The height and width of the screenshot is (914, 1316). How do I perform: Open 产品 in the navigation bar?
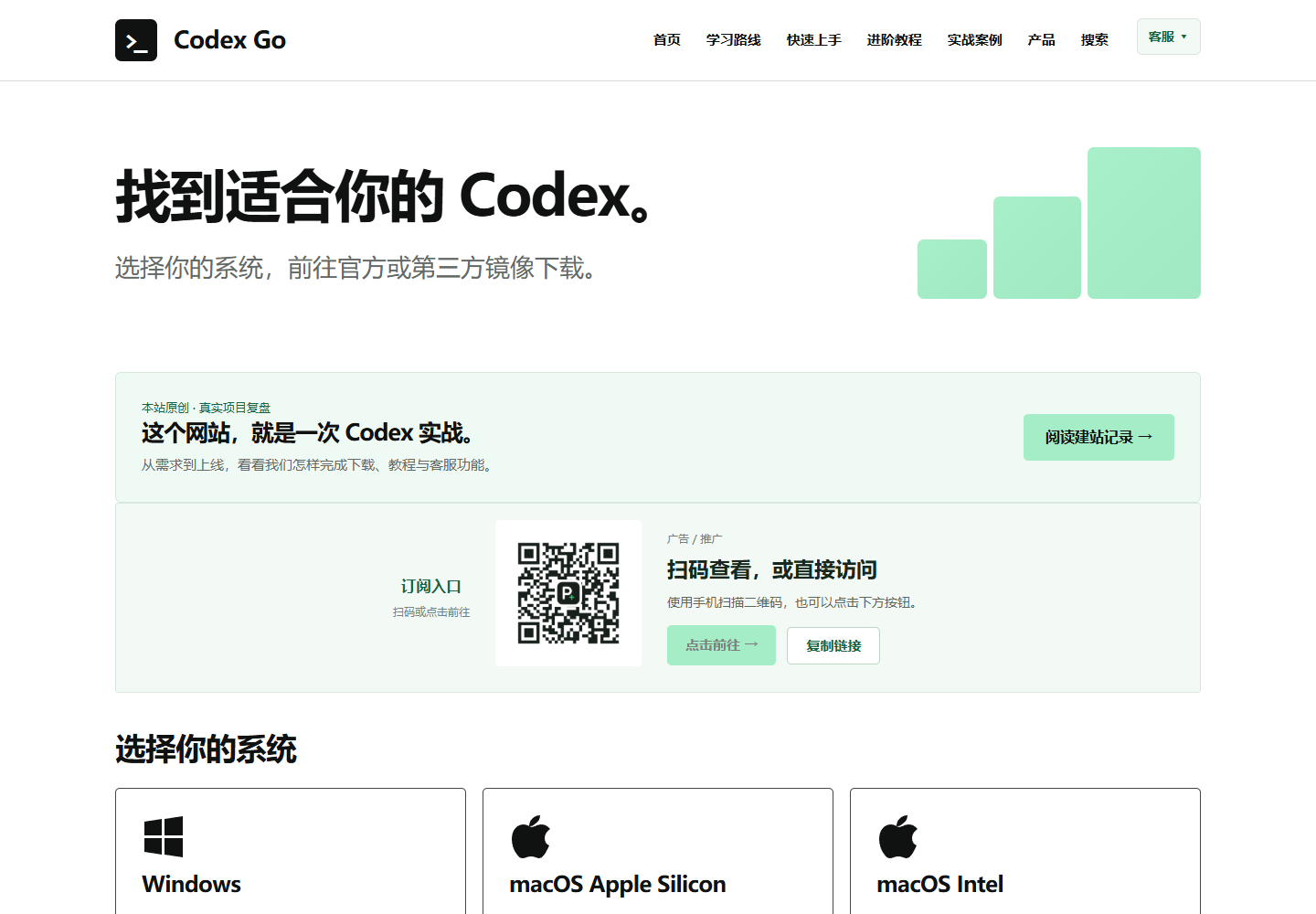[1042, 40]
